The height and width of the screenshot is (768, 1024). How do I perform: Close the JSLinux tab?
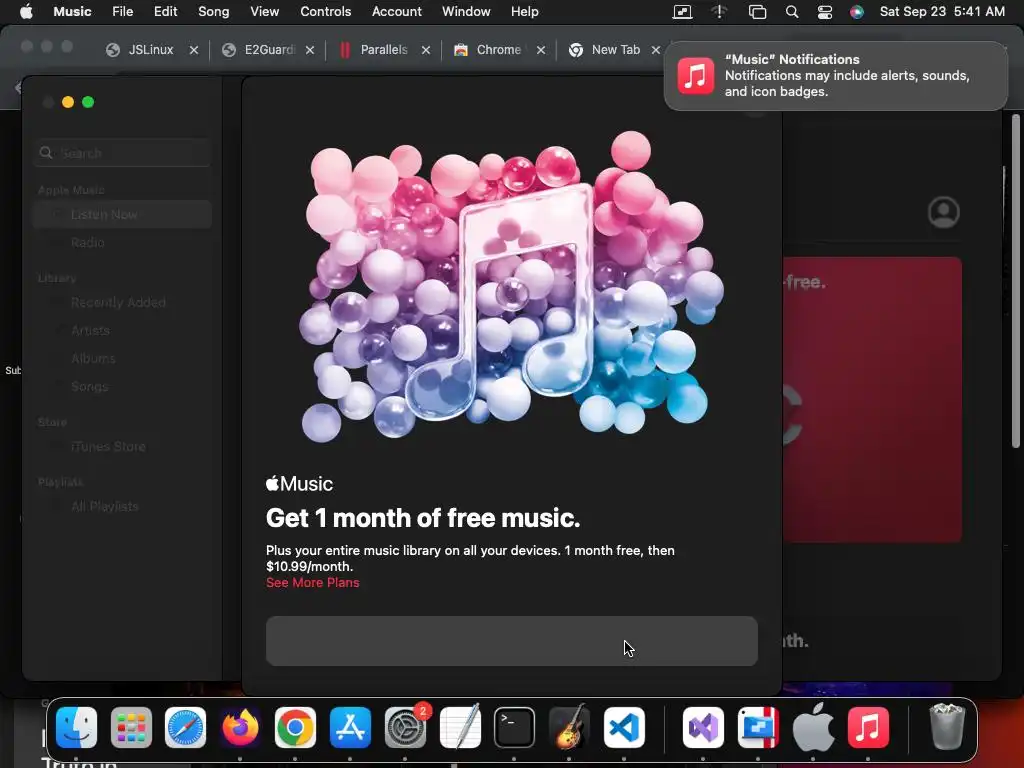[194, 50]
